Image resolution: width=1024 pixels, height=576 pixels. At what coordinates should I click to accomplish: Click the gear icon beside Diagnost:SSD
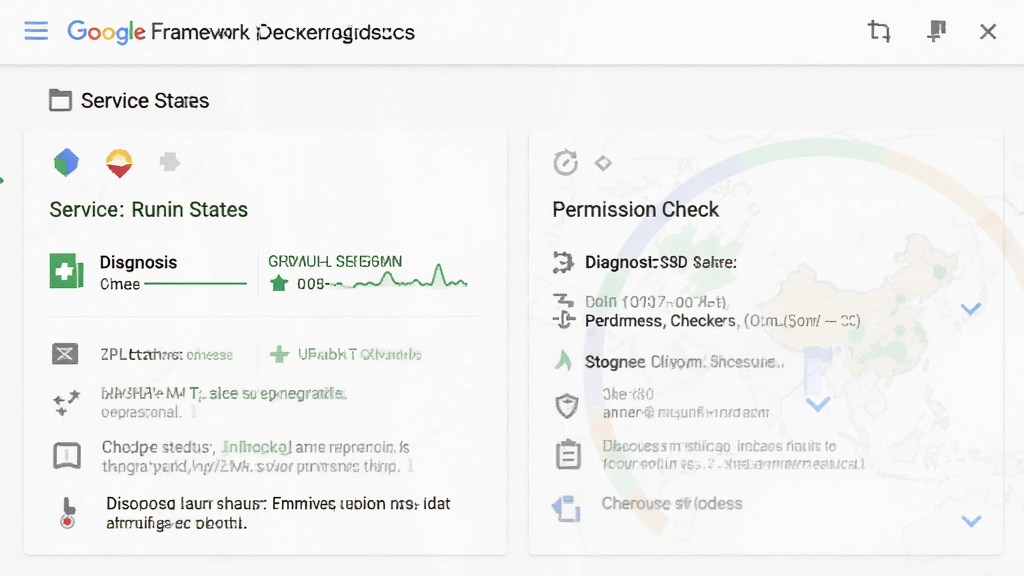point(563,262)
